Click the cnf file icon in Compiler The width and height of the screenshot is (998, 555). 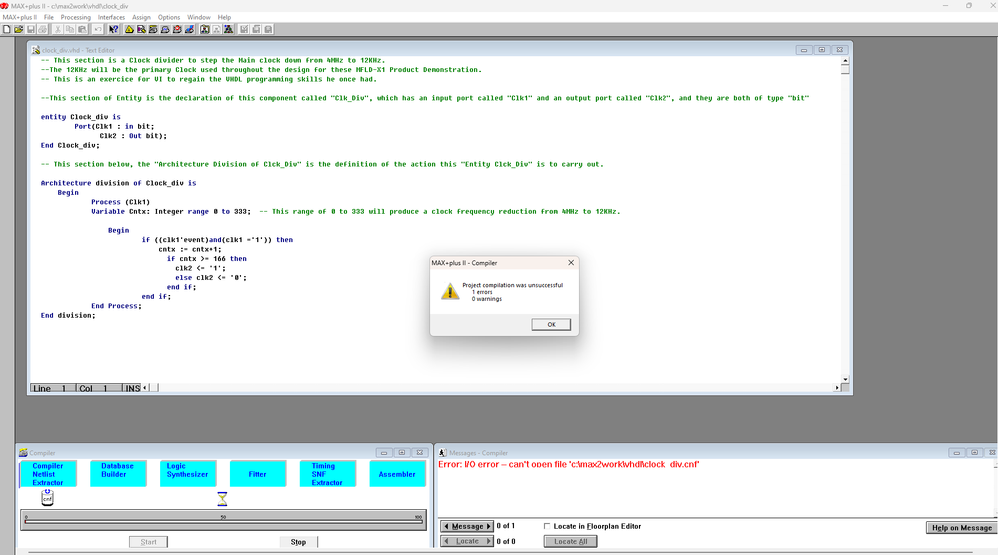pyautogui.click(x=47, y=497)
